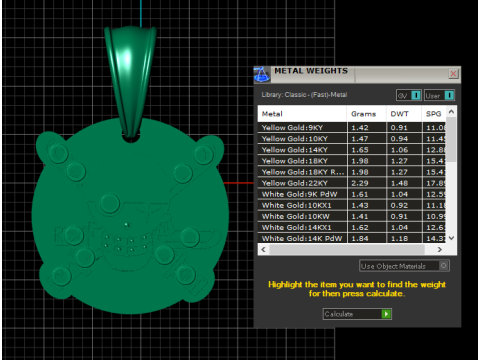The width and height of the screenshot is (480, 360).
Task: Click the SPG column header
Action: (x=434, y=114)
